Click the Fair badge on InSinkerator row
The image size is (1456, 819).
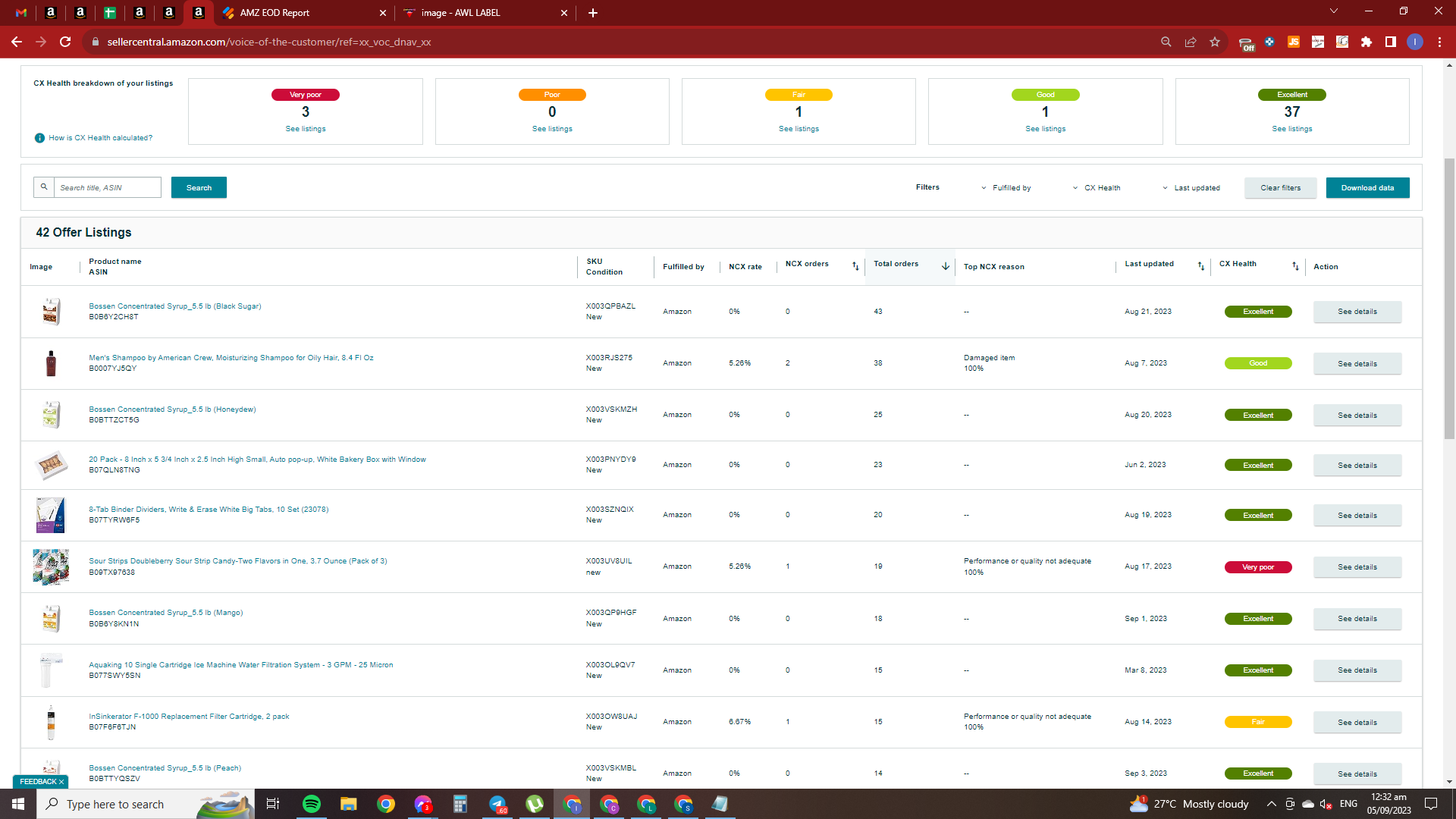[1258, 722]
